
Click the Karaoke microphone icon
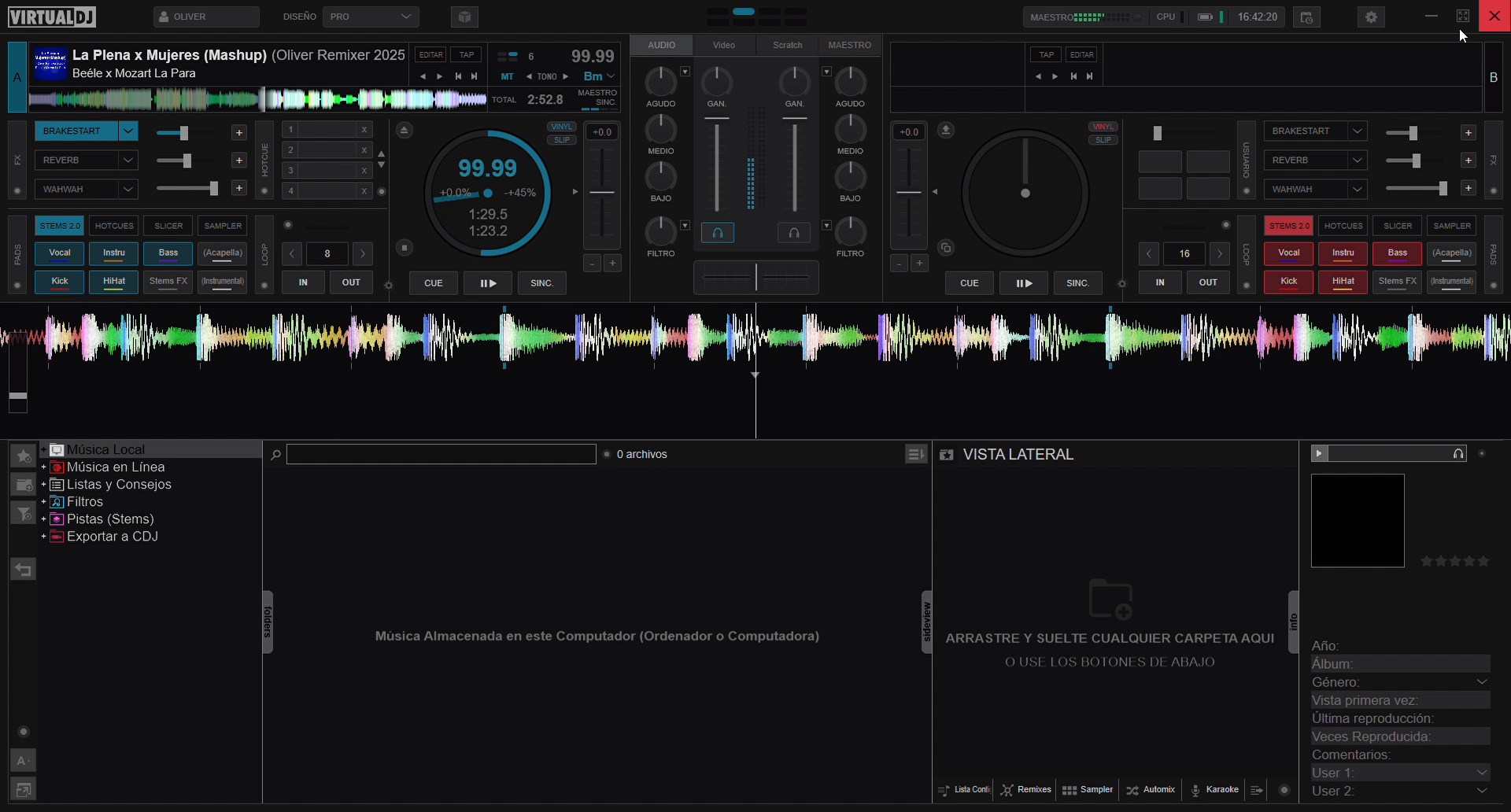pos(1195,790)
